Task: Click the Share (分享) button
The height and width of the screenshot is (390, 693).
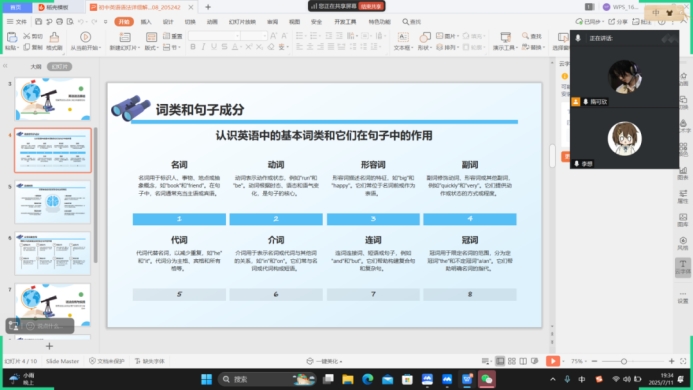Action: 618,21
